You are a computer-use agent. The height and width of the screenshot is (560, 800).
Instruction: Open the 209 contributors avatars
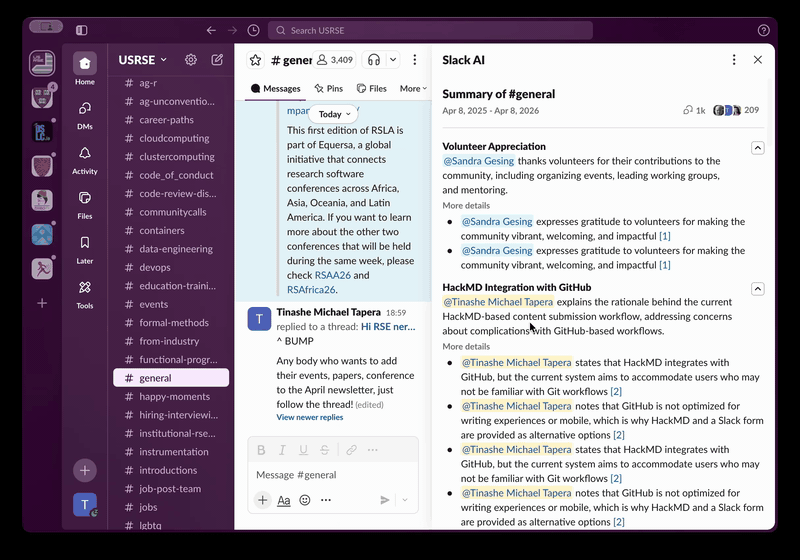(736, 110)
